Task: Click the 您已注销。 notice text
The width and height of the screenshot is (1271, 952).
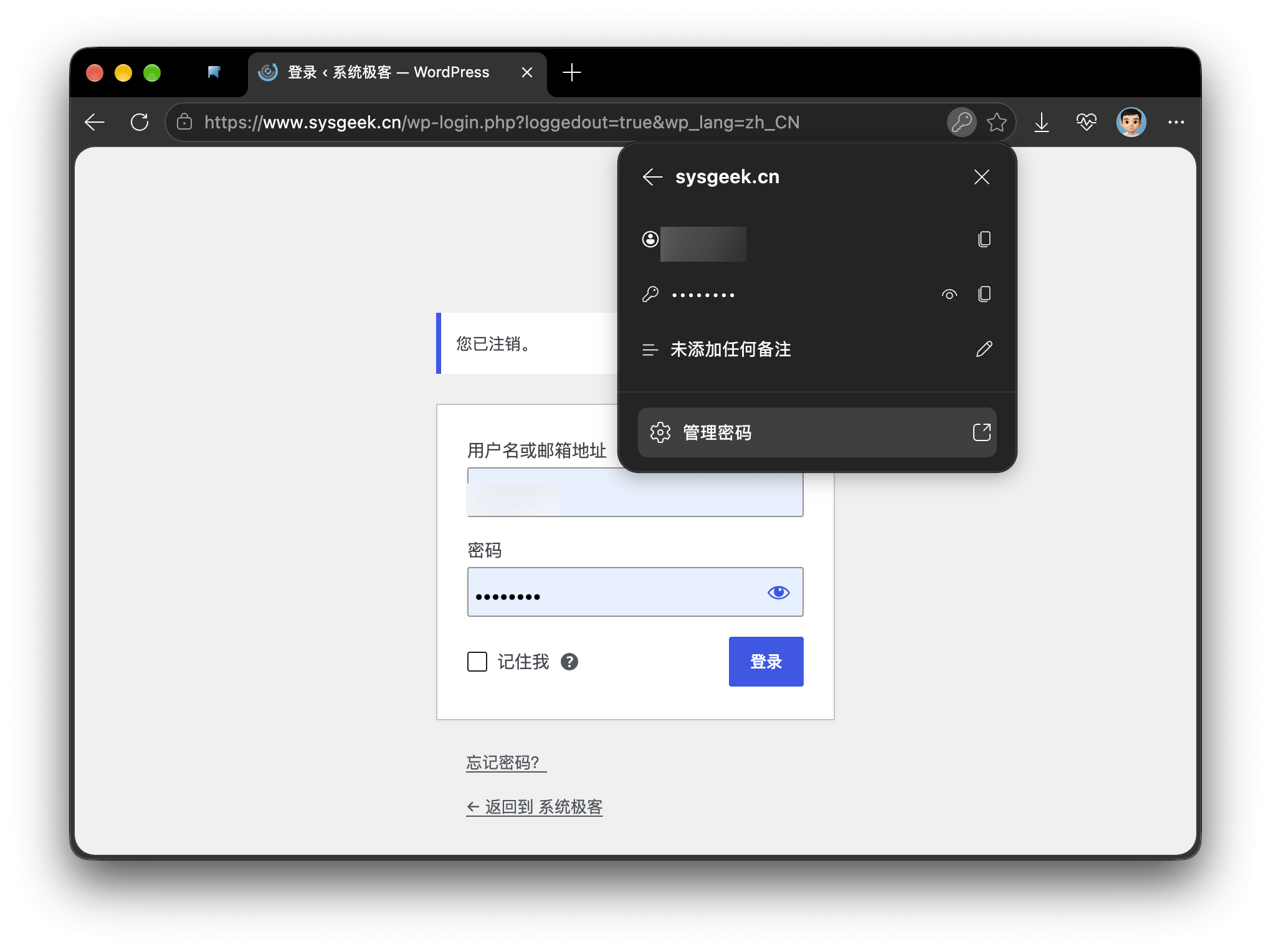Action: [493, 343]
